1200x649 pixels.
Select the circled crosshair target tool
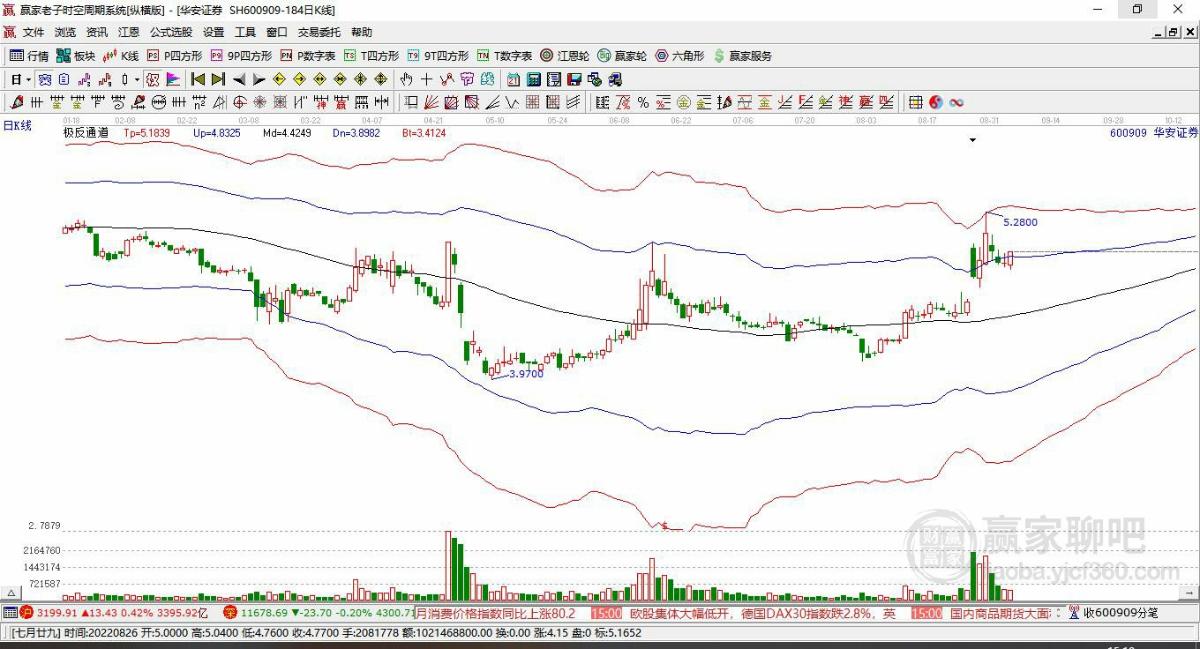[239, 101]
